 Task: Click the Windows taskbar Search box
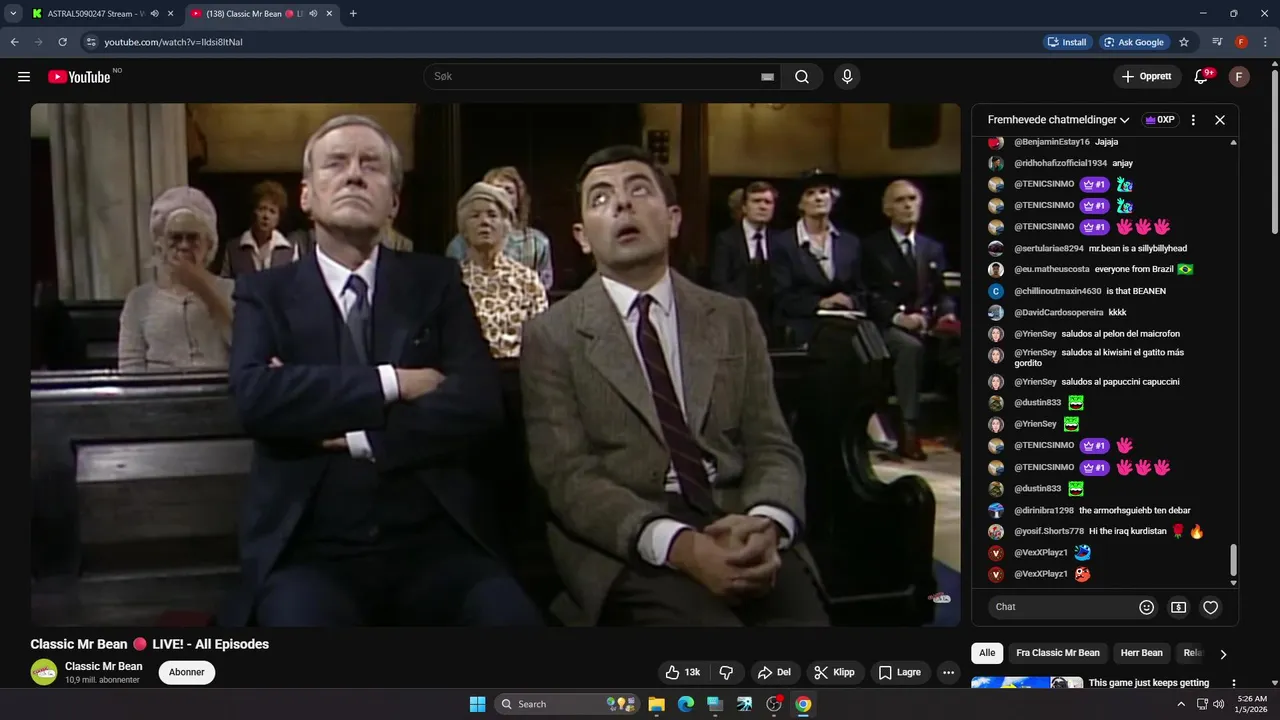pos(566,704)
